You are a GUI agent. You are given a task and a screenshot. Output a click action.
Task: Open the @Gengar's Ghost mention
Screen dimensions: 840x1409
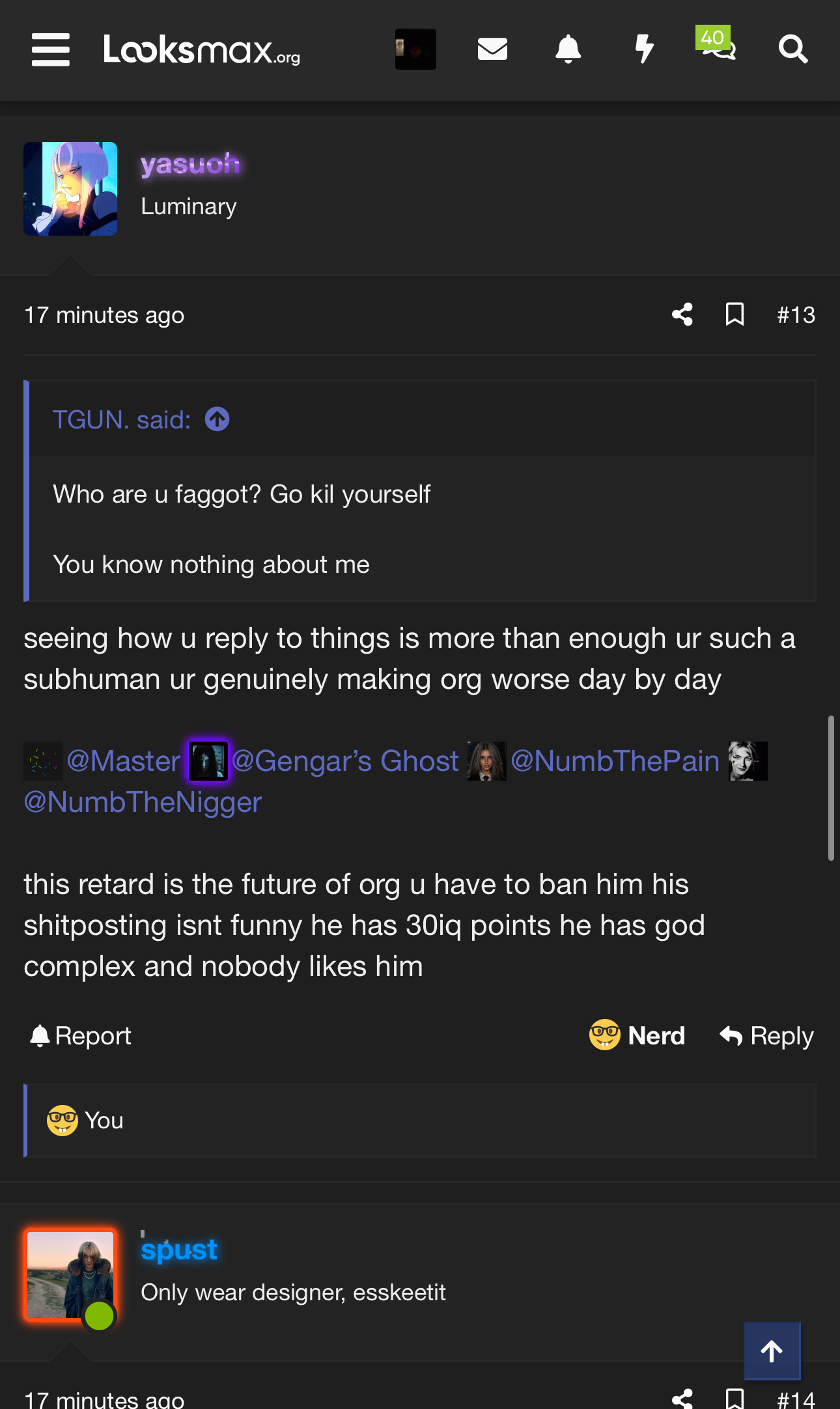[345, 760]
